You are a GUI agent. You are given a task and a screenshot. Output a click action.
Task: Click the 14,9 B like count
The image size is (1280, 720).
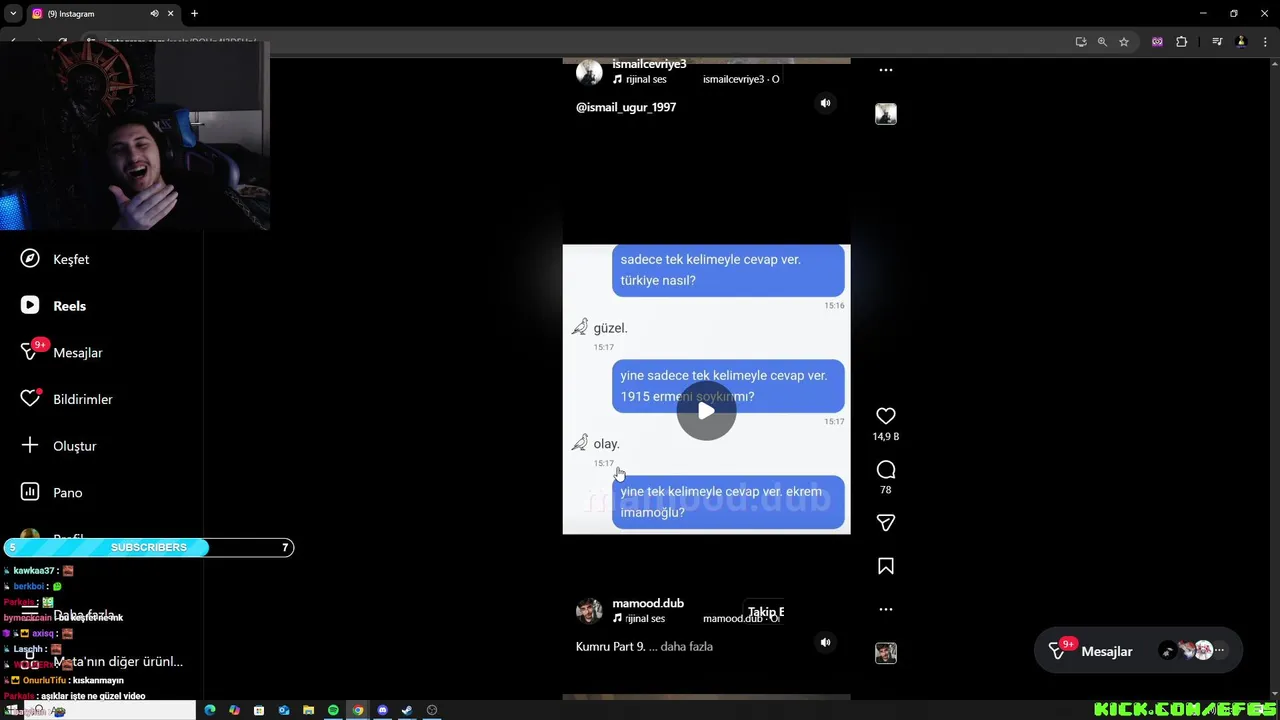pyautogui.click(x=885, y=437)
